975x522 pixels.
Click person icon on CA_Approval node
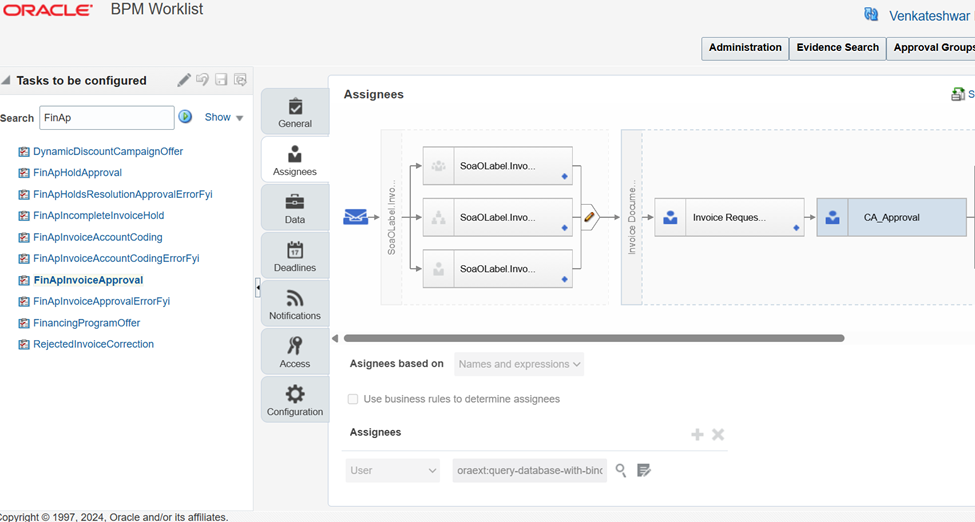point(832,217)
